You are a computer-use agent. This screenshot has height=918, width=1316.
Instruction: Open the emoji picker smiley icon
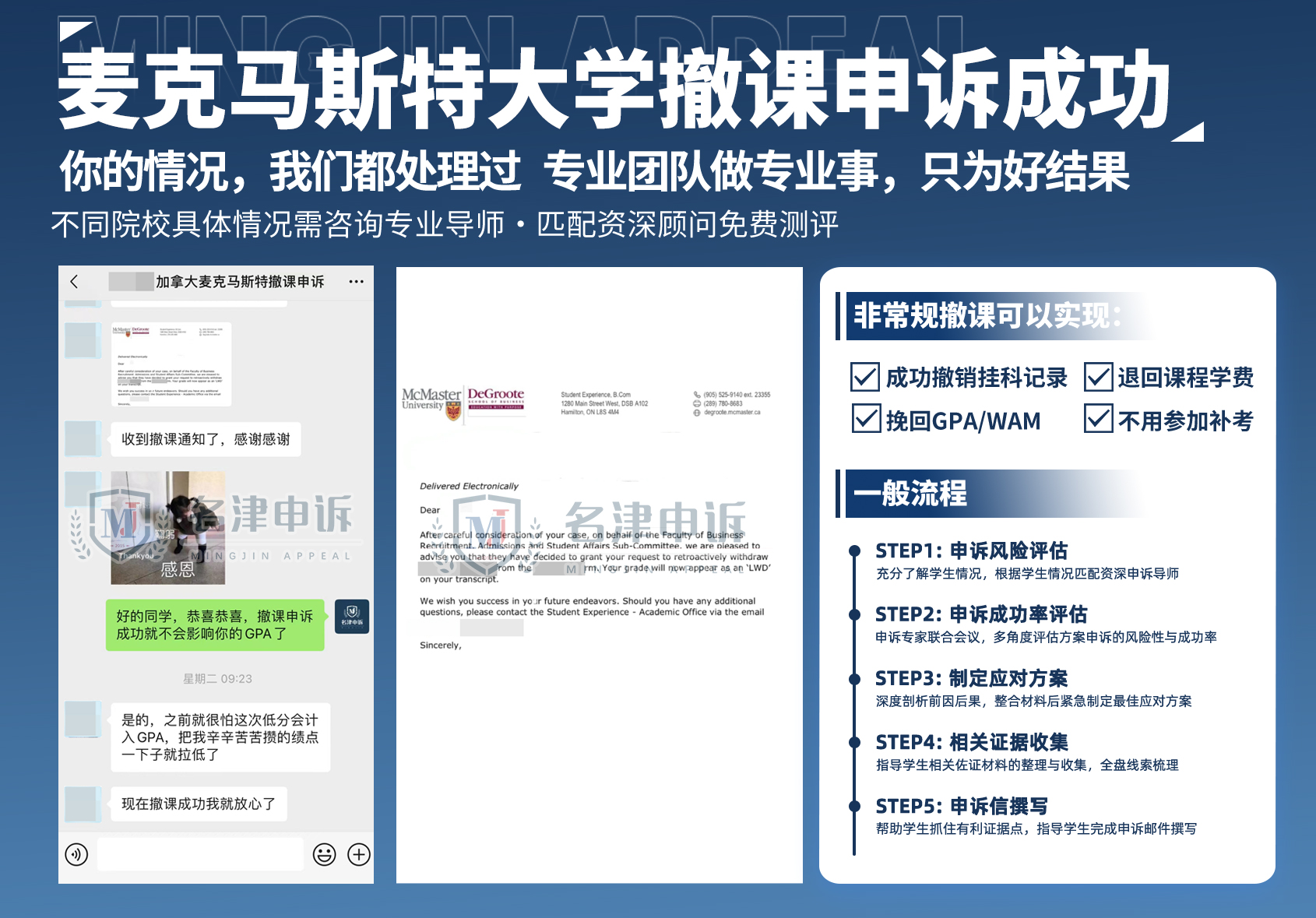pyautogui.click(x=324, y=854)
